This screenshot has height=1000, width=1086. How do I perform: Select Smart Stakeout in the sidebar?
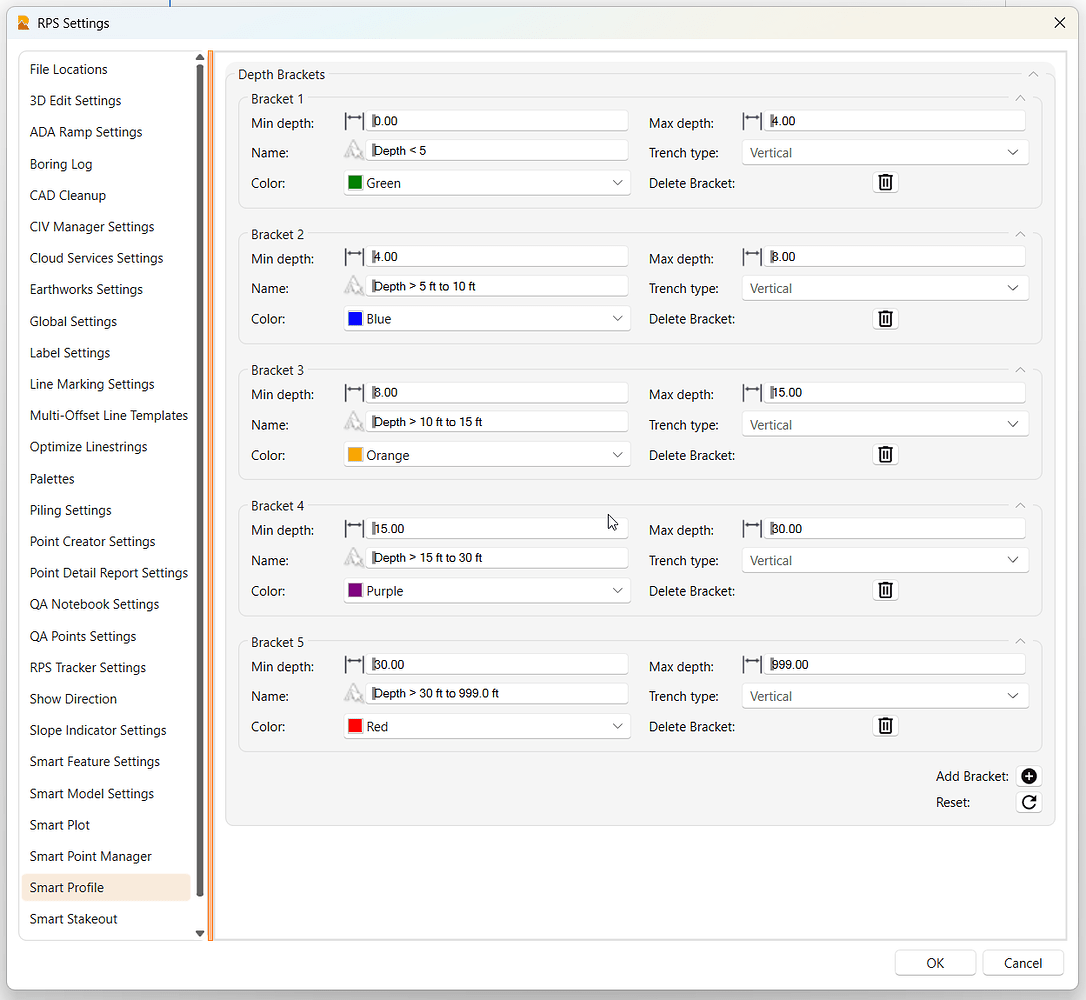[106, 919]
